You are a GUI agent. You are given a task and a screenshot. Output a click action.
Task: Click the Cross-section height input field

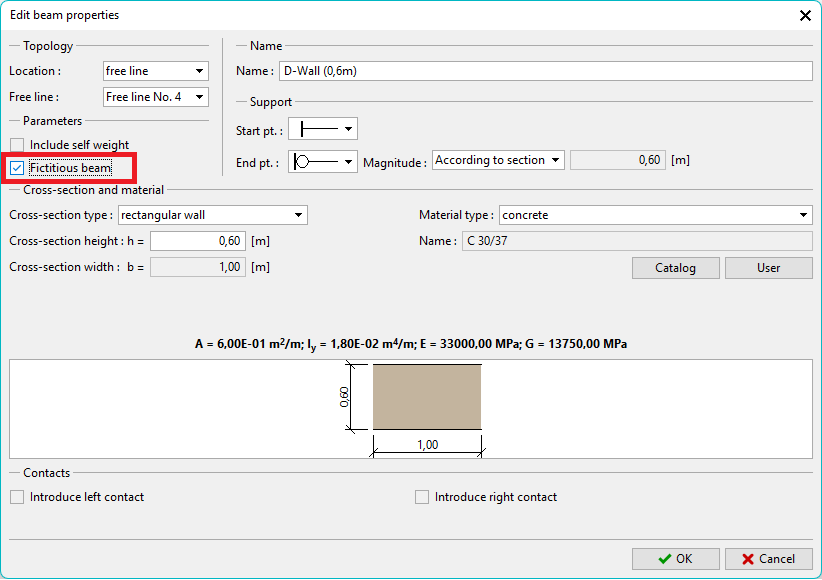click(x=197, y=241)
